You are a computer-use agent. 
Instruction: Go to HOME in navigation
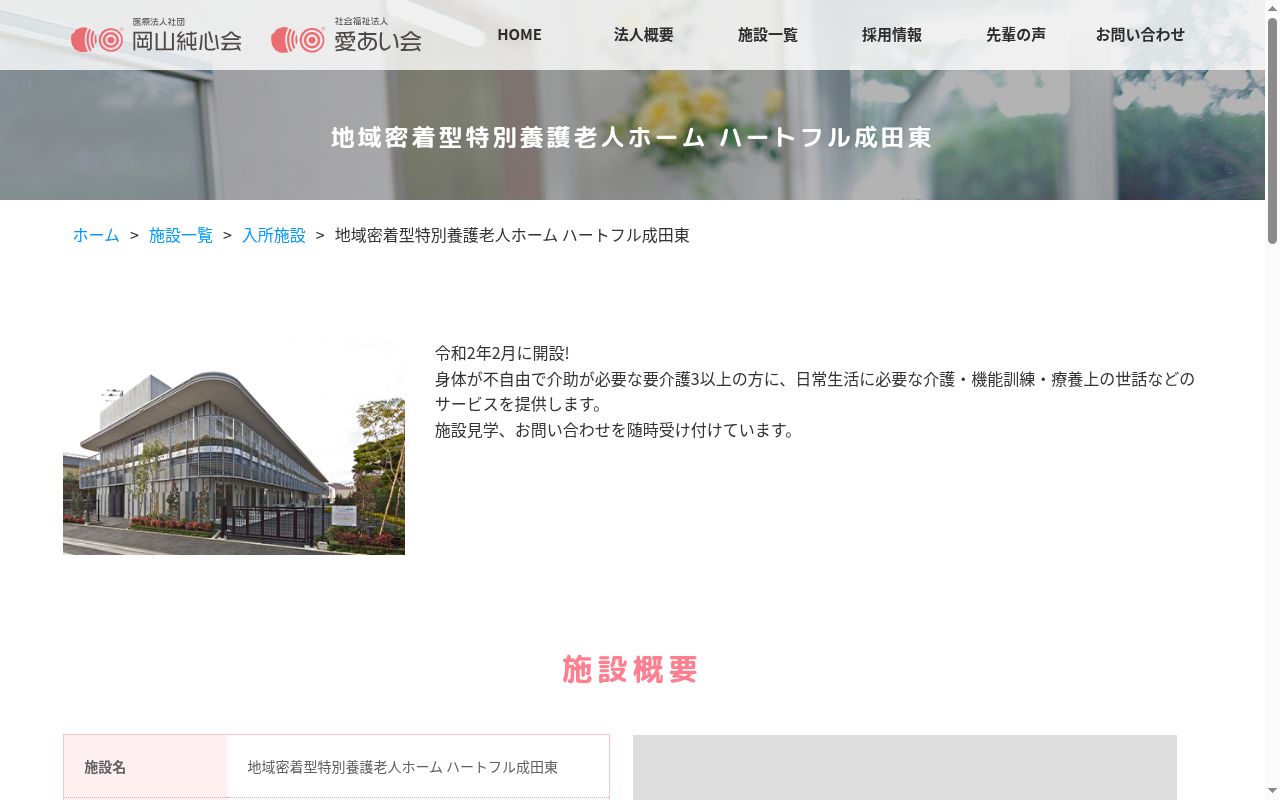[x=519, y=34]
